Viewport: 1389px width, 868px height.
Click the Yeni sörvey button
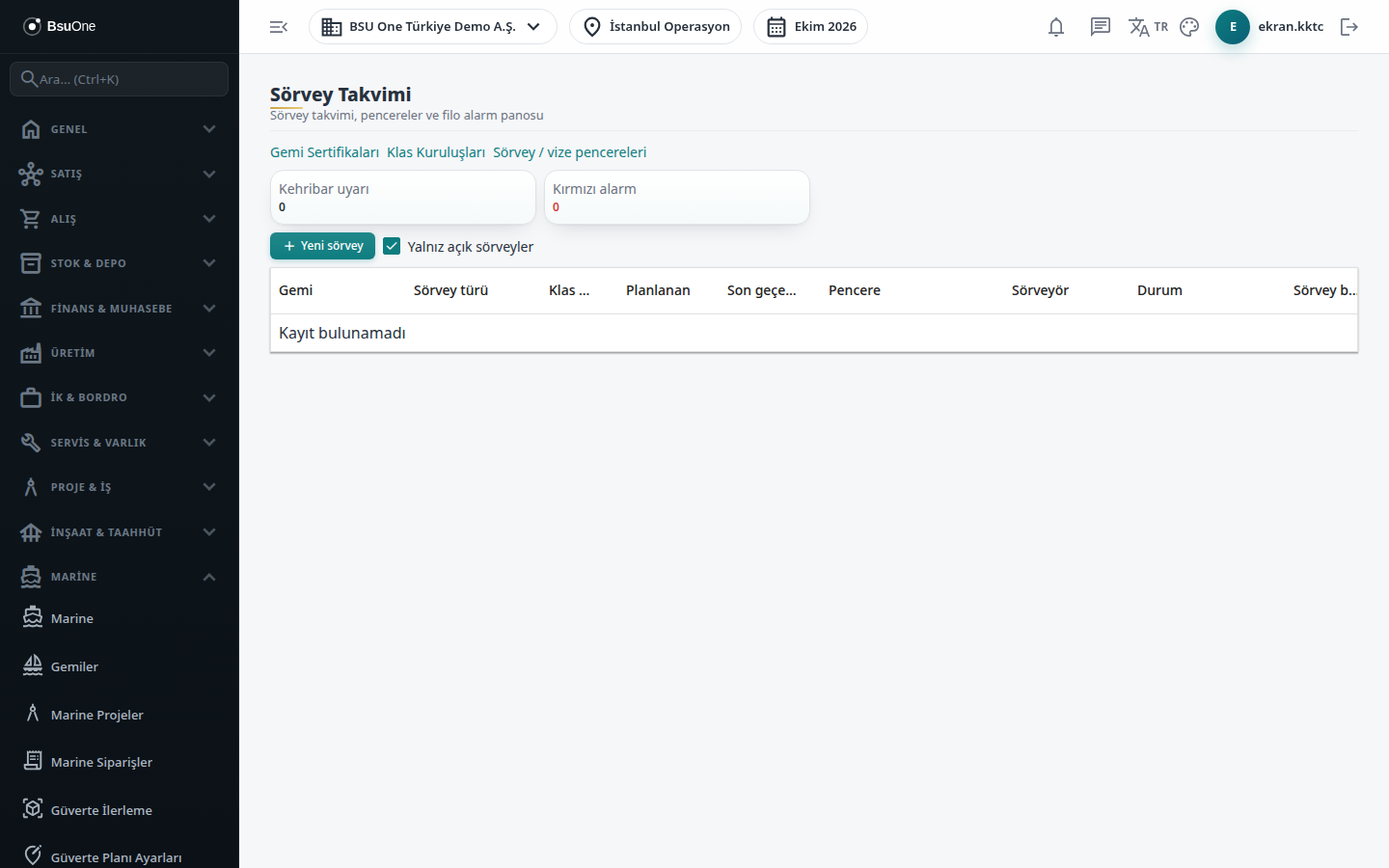tap(322, 246)
